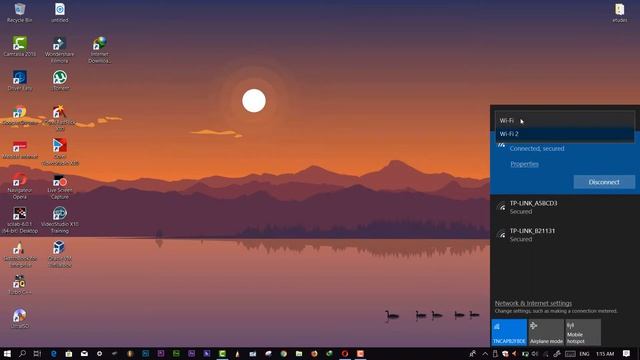
Task: Click the volume icon in the system tray
Action: pyautogui.click(x=535, y=353)
